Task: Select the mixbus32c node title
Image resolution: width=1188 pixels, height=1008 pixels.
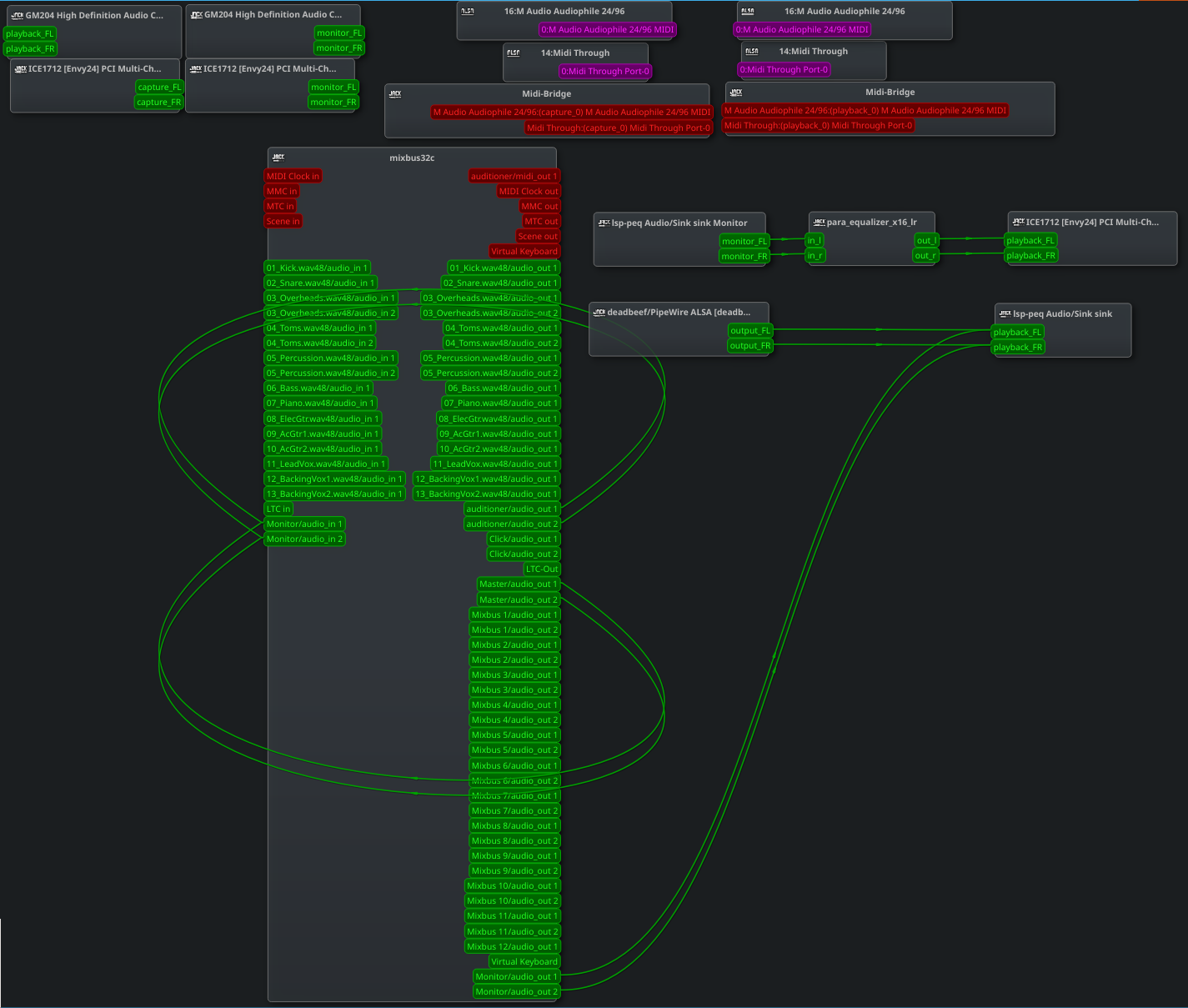Action: tap(412, 158)
